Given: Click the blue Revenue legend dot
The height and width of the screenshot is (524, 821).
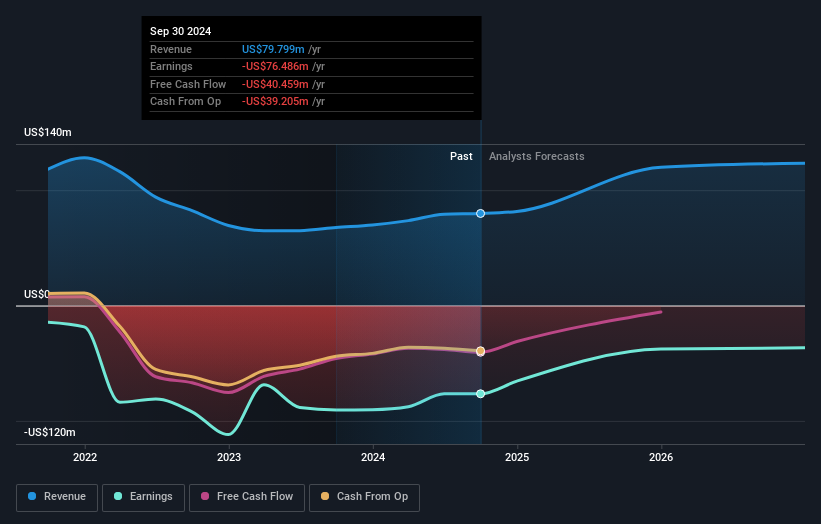Looking at the screenshot, I should point(32,496).
